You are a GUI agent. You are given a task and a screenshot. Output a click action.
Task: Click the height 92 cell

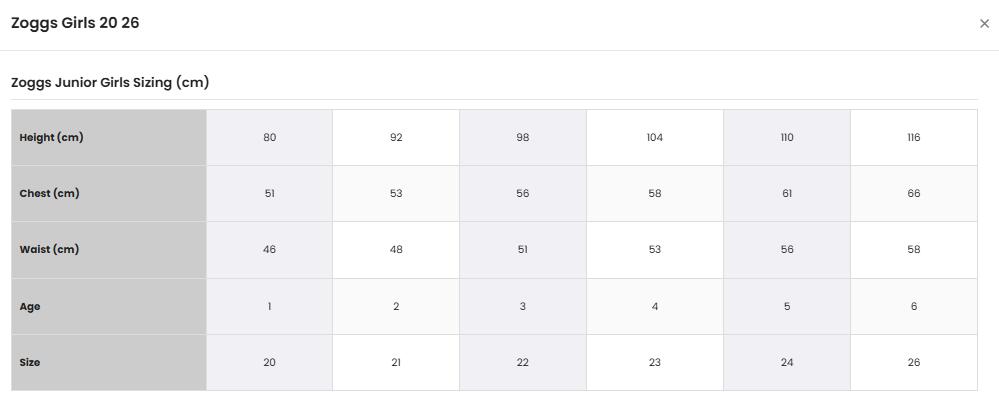click(x=396, y=137)
